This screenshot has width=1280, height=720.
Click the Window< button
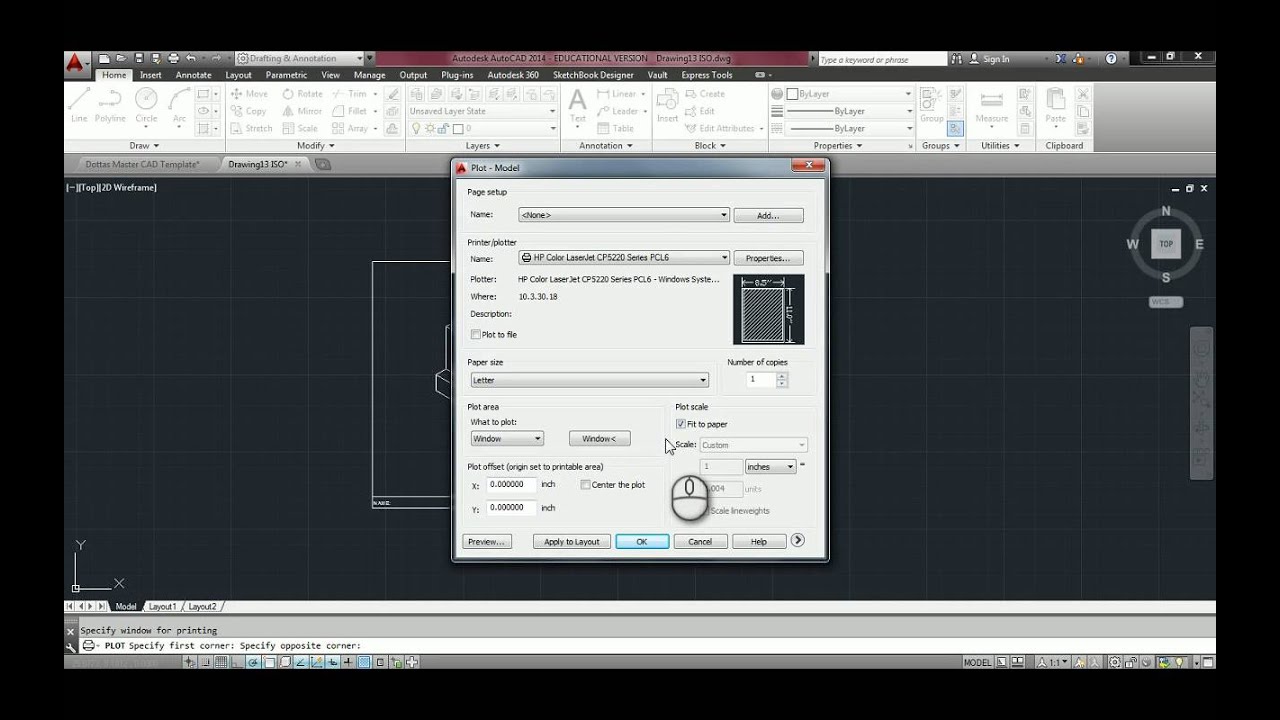coord(600,439)
